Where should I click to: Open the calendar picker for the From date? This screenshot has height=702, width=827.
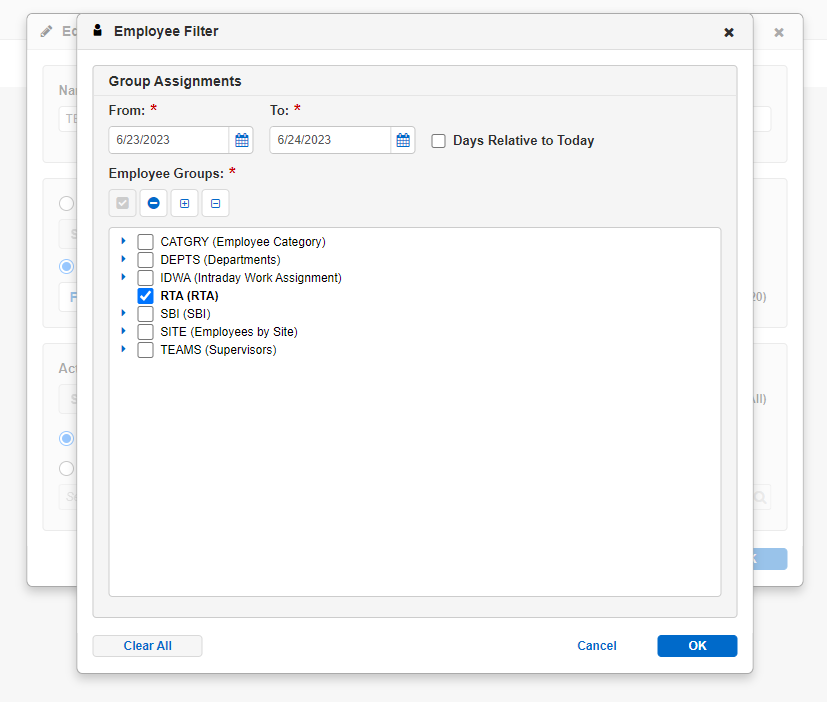pyautogui.click(x=241, y=140)
